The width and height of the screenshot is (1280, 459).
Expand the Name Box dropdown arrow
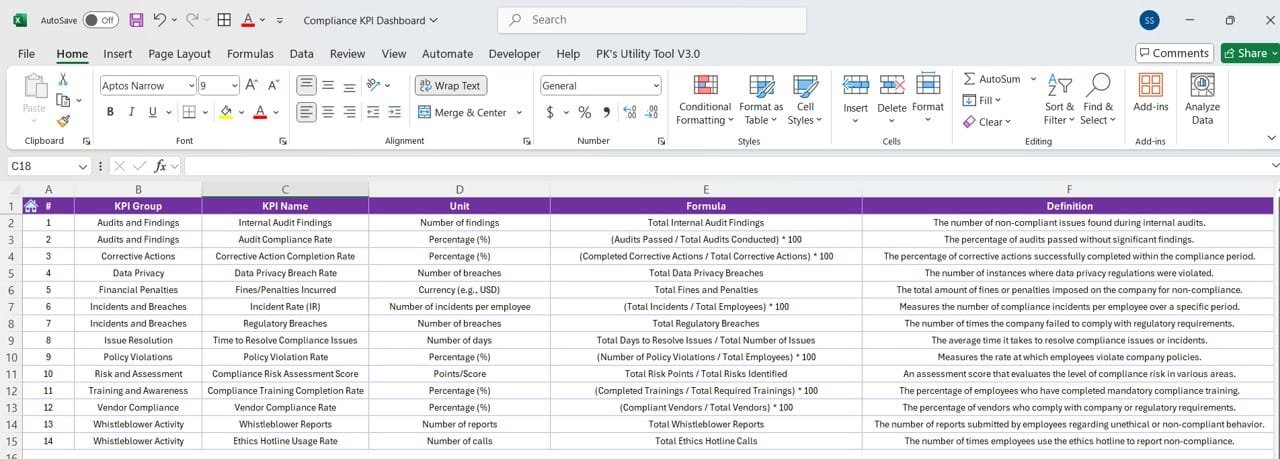(83, 166)
